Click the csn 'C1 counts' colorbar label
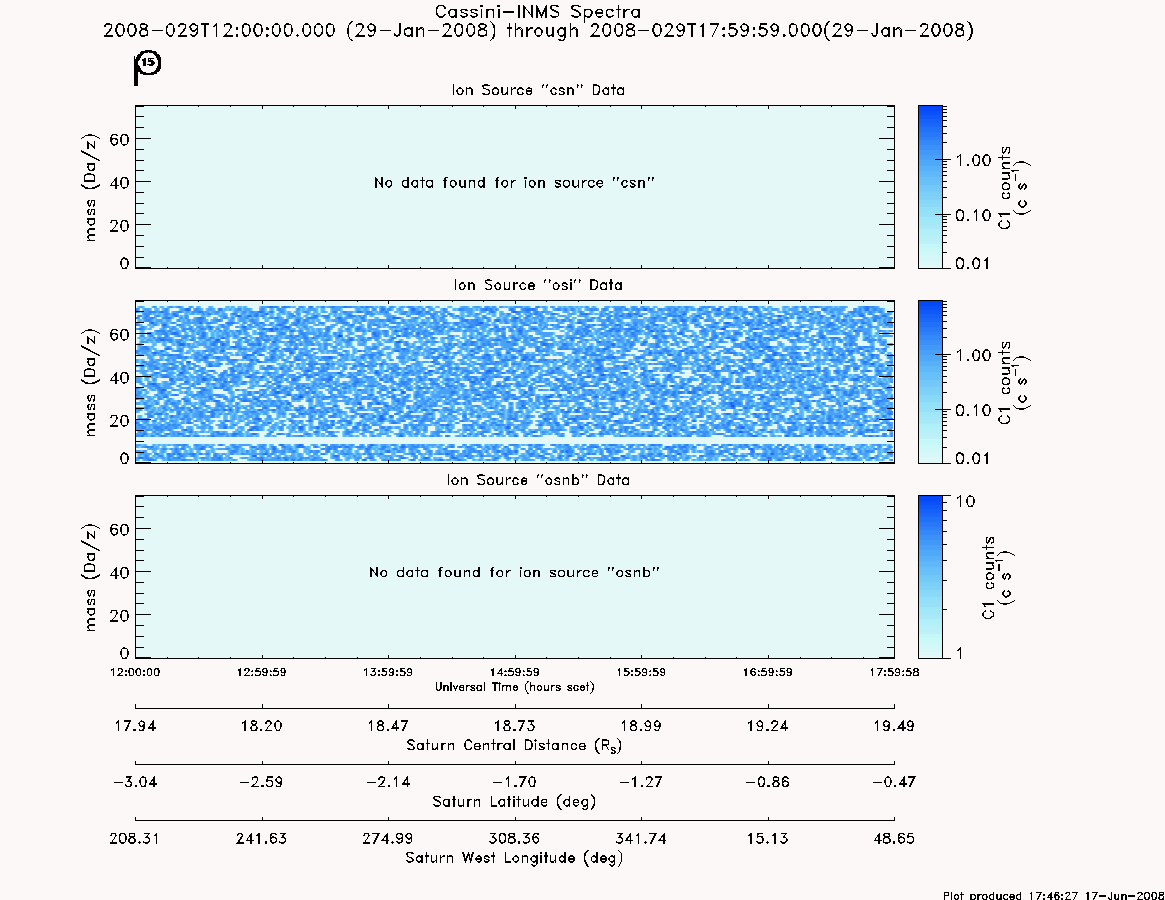This screenshot has width=1165, height=900. click(x=1013, y=187)
